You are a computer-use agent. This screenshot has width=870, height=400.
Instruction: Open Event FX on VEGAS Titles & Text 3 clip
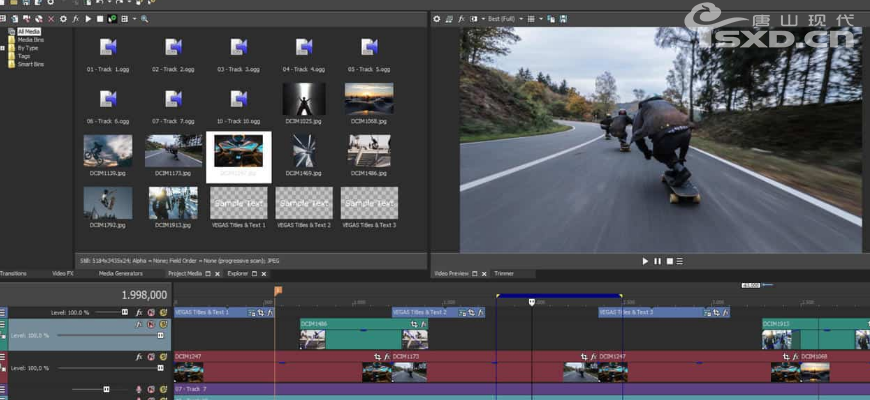pyautogui.click(x=726, y=313)
